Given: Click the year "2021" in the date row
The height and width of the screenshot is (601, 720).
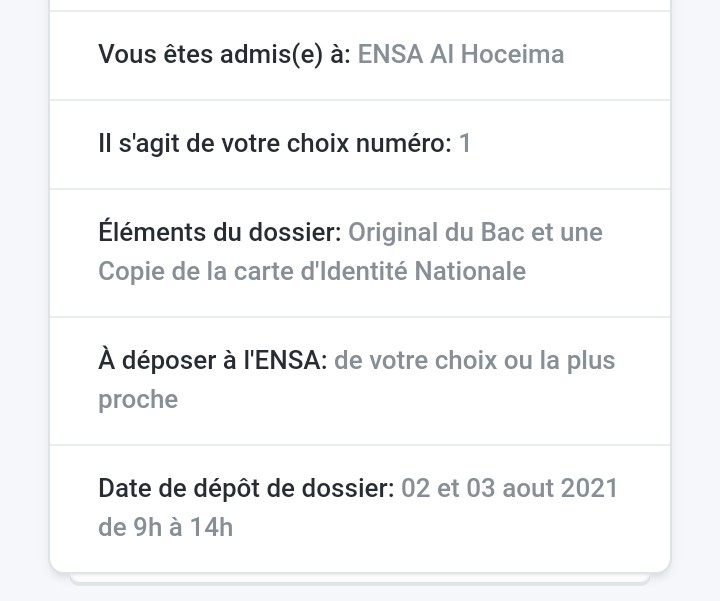Looking at the screenshot, I should (589, 488).
